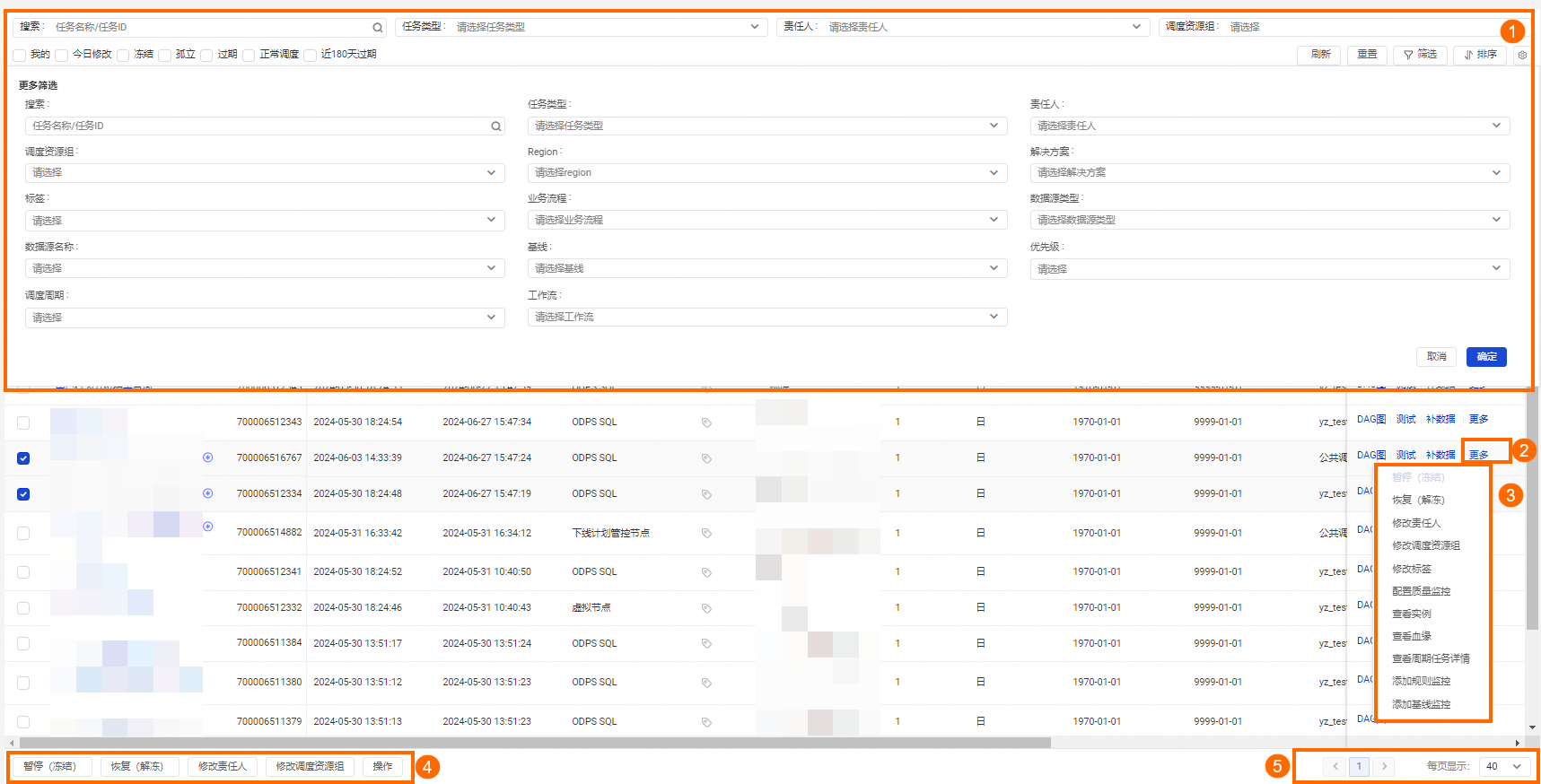Click the 重置 reset button

tap(1367, 55)
